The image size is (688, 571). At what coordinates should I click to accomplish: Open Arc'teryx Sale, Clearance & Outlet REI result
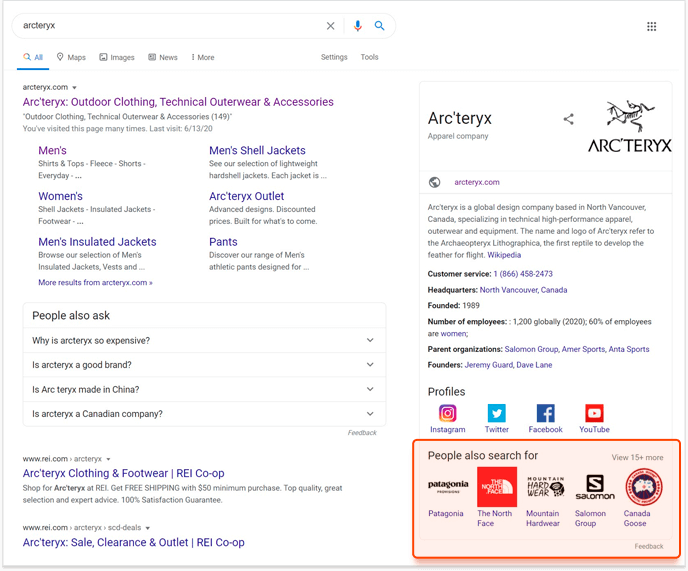tap(133, 542)
